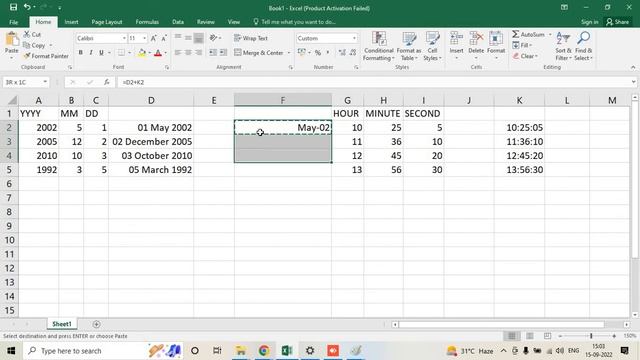The width and height of the screenshot is (640, 360).
Task: Open Find & Select
Action: [x=583, y=47]
